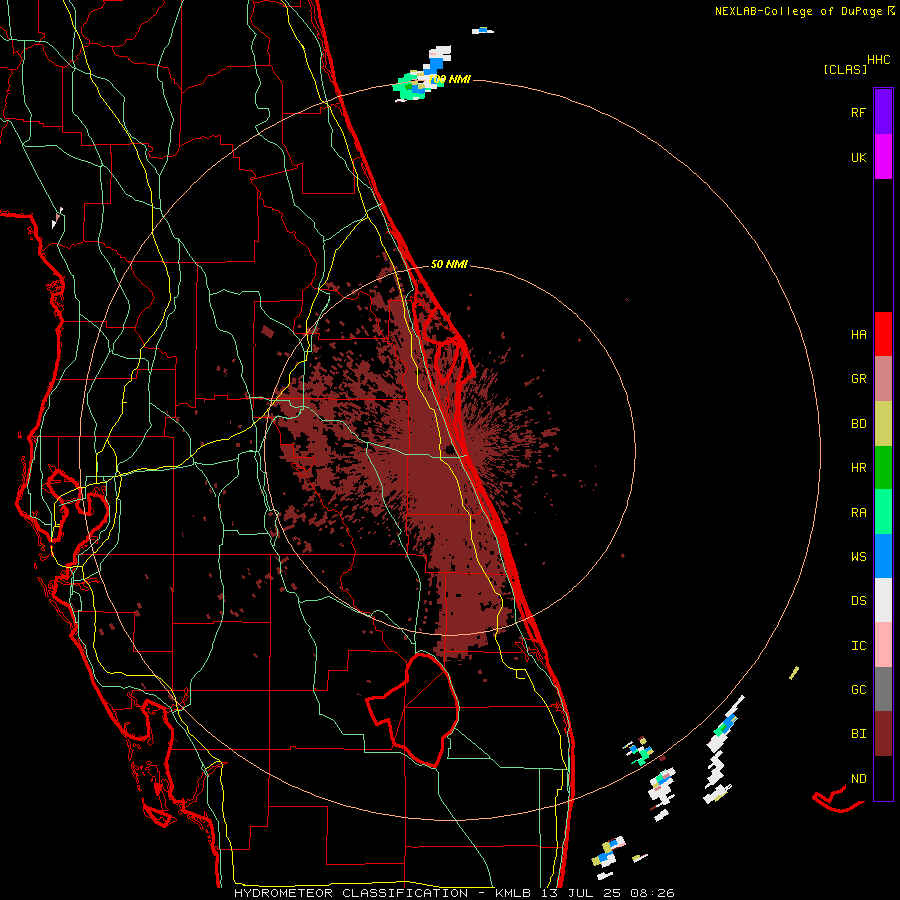Click the white DS legend swatch
This screenshot has height=900, width=900.
[x=883, y=600]
